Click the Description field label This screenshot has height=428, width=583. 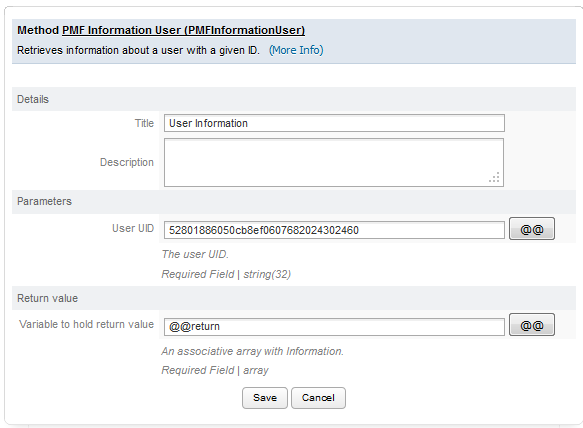[127, 162]
